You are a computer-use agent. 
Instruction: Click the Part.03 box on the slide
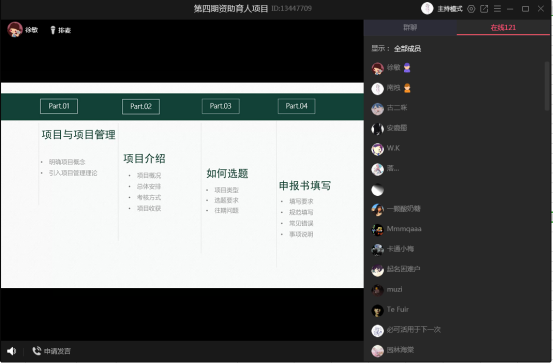[x=220, y=106]
